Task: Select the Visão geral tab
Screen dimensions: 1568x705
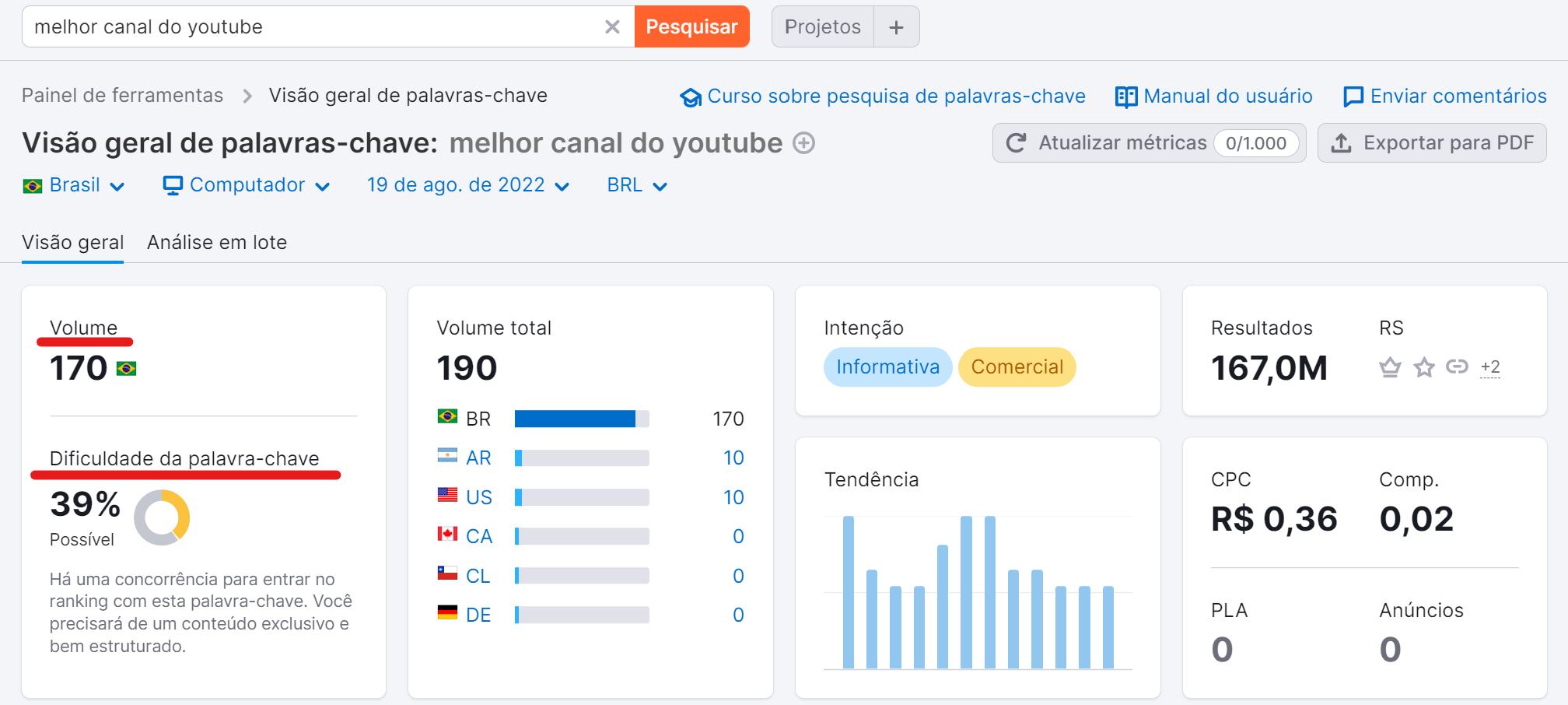Action: click(x=72, y=242)
